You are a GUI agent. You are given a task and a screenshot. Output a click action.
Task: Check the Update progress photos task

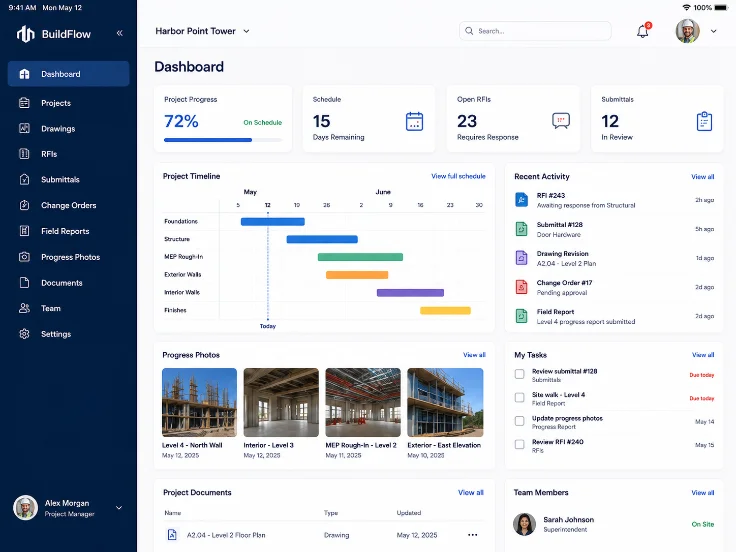(520, 421)
